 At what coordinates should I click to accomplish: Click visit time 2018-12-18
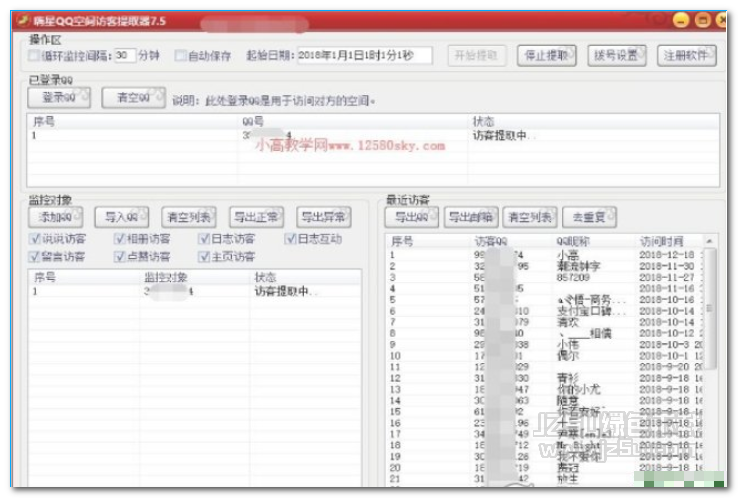666,255
